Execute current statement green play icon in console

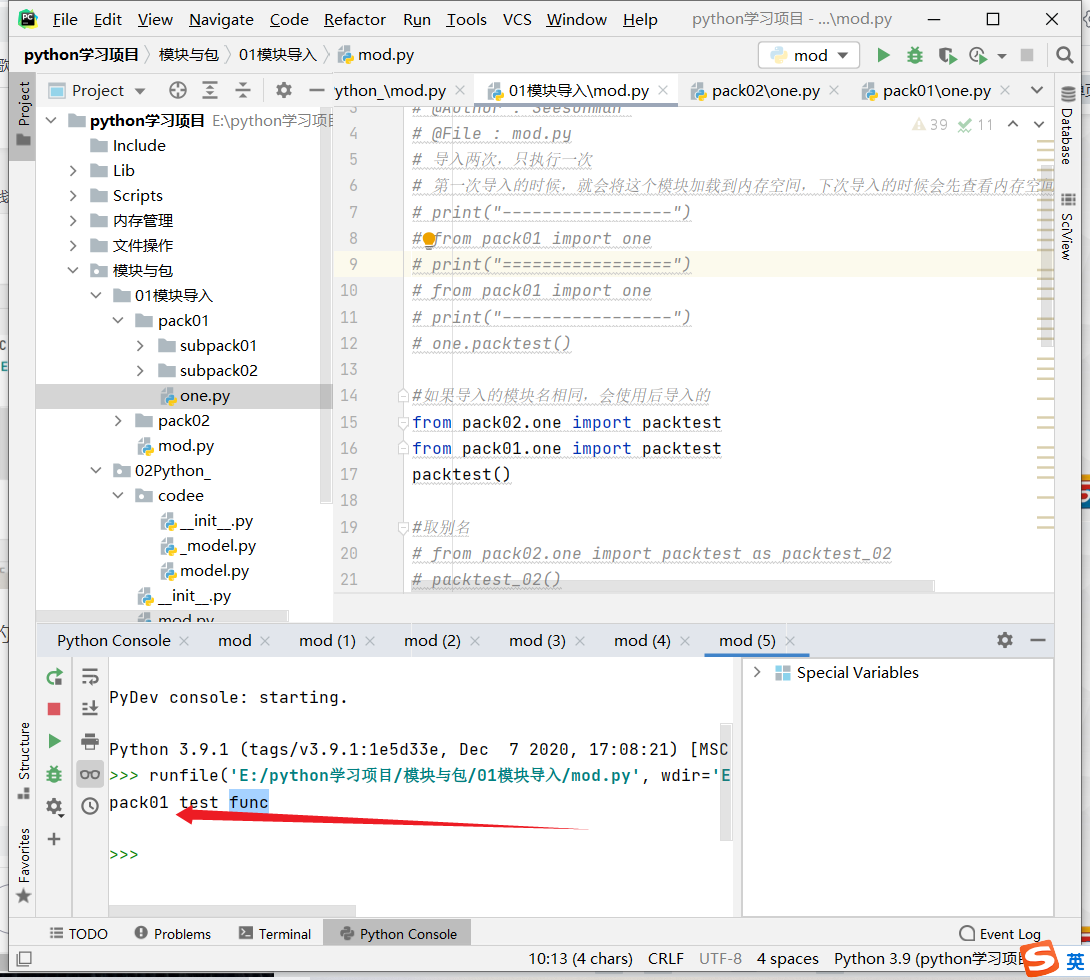(54, 741)
